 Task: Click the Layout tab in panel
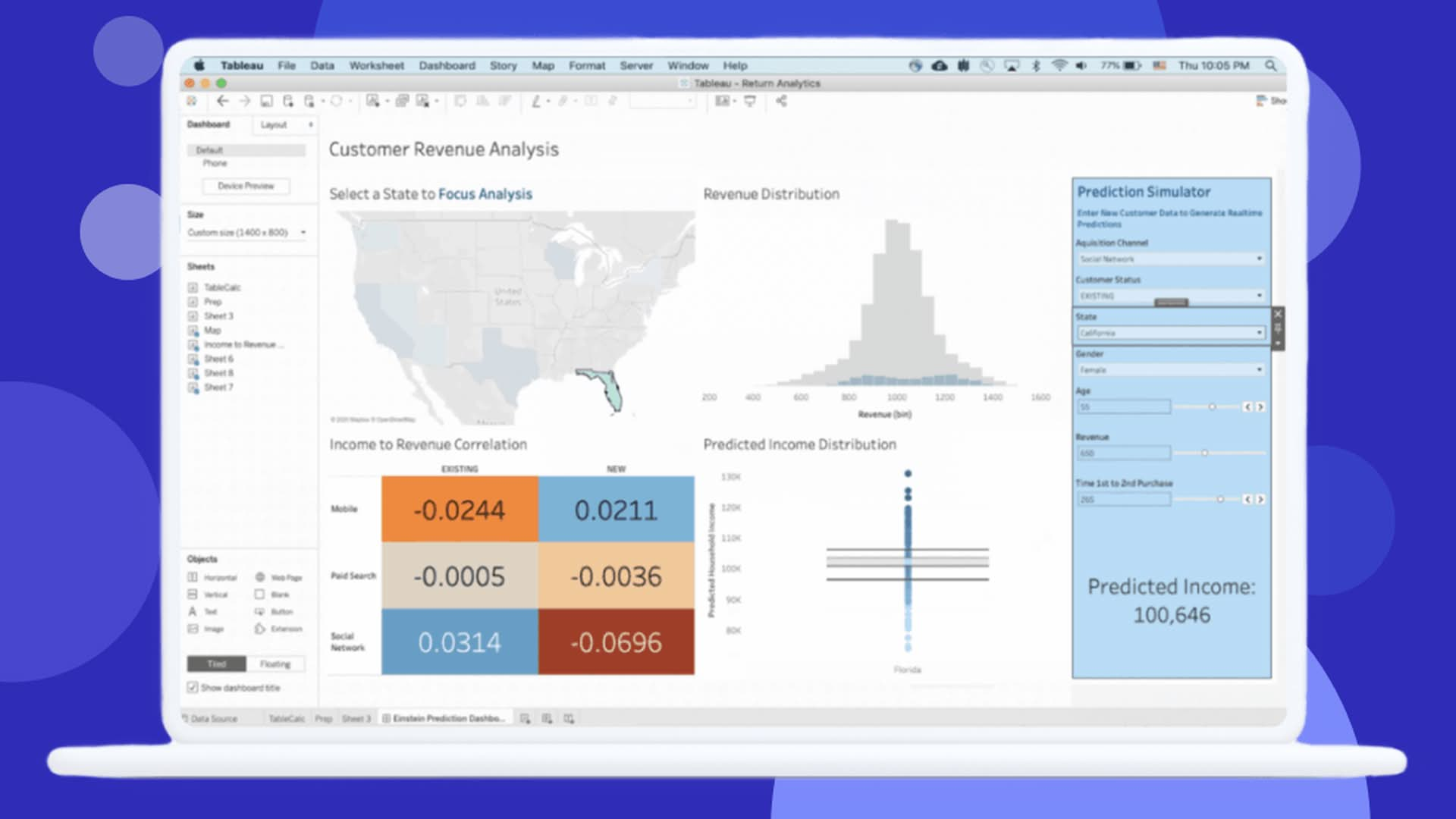coord(274,124)
